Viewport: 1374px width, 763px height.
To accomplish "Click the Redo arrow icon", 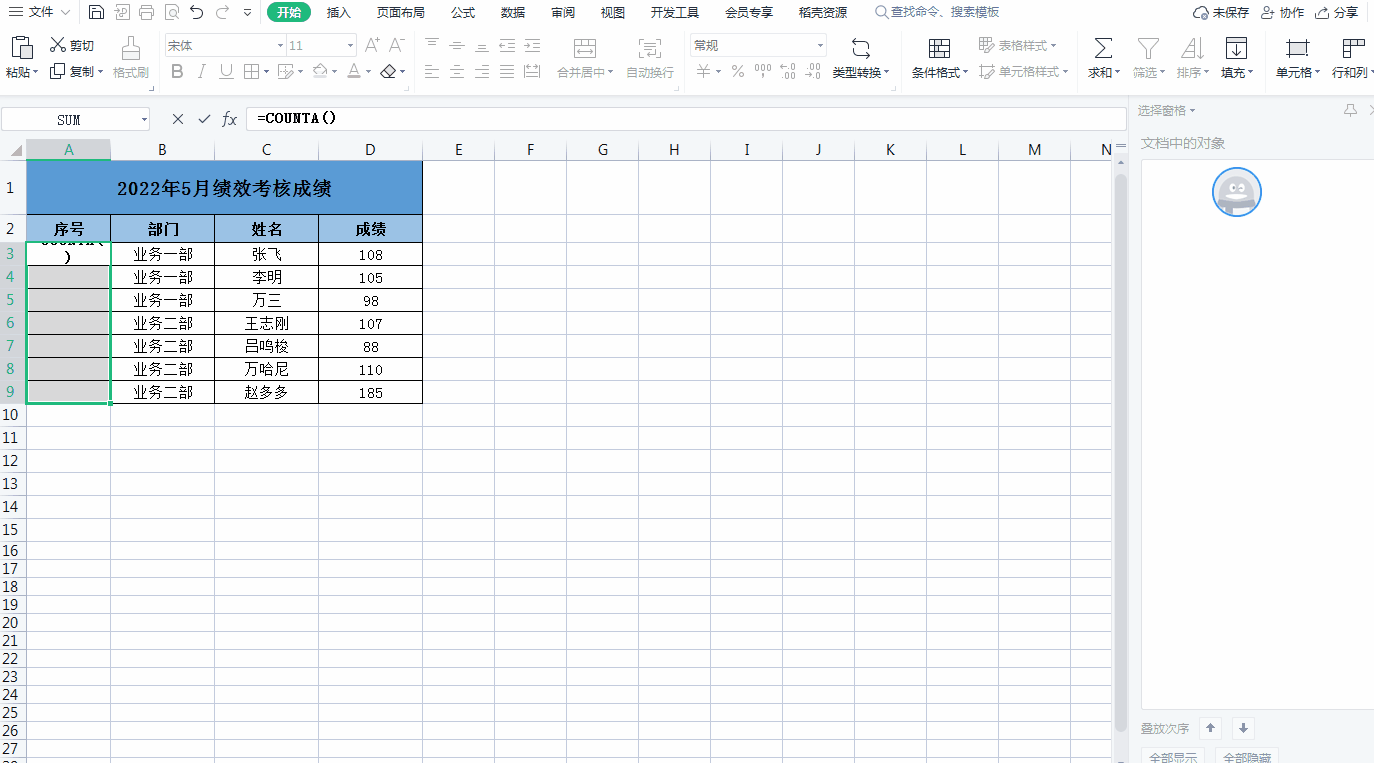I will (x=222, y=12).
